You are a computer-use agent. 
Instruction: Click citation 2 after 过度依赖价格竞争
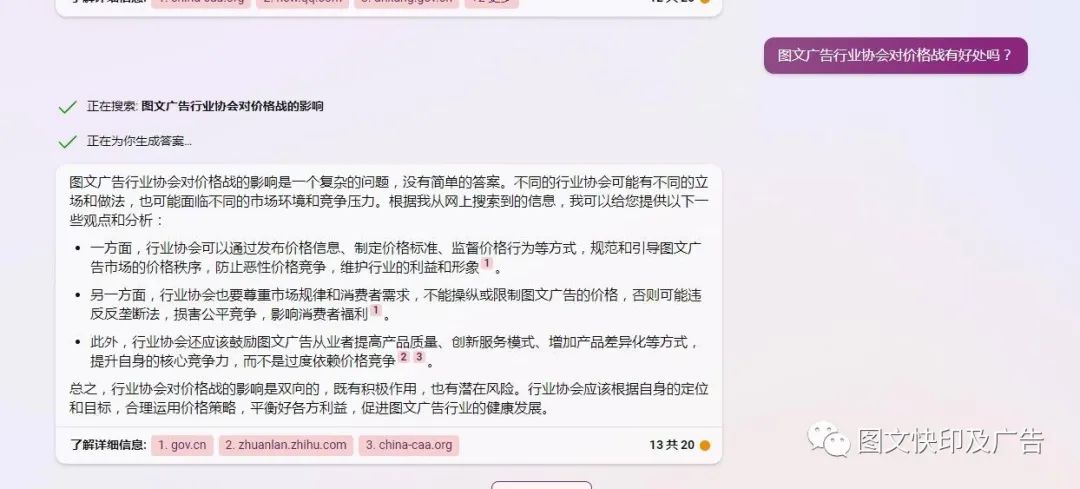404,357
